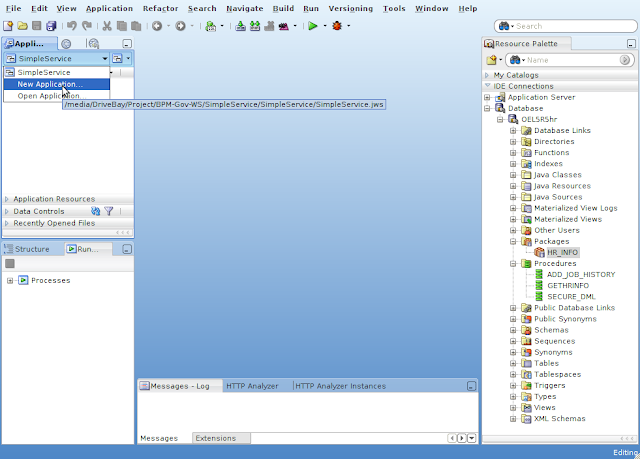The image size is (640, 459).
Task: Click the Resource Palette new catalog icon
Action: [491, 60]
